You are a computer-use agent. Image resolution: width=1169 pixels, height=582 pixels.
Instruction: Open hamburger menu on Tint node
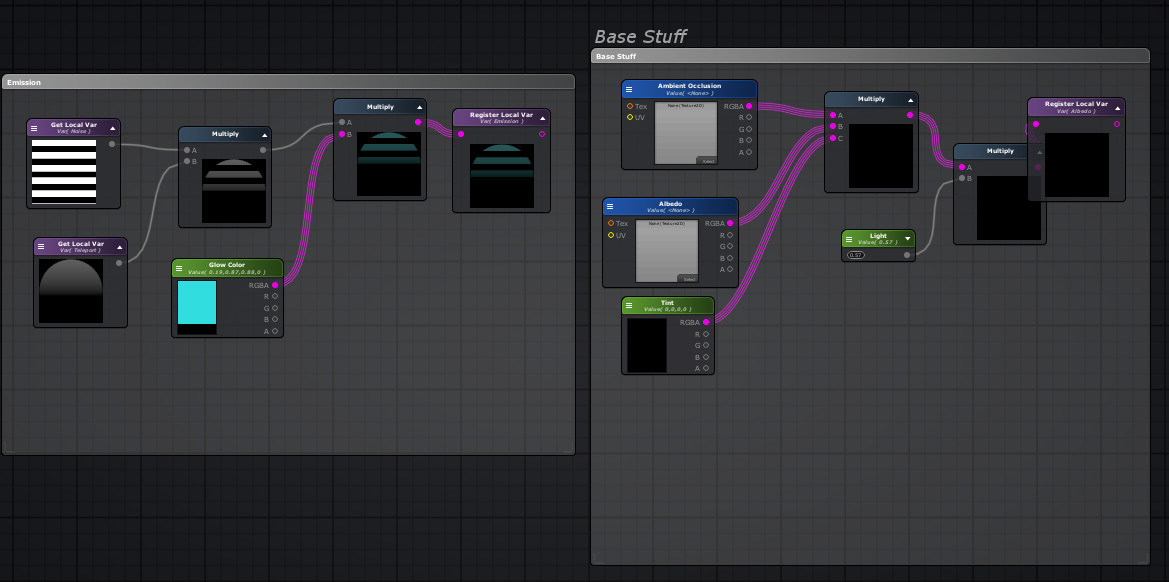pos(628,306)
